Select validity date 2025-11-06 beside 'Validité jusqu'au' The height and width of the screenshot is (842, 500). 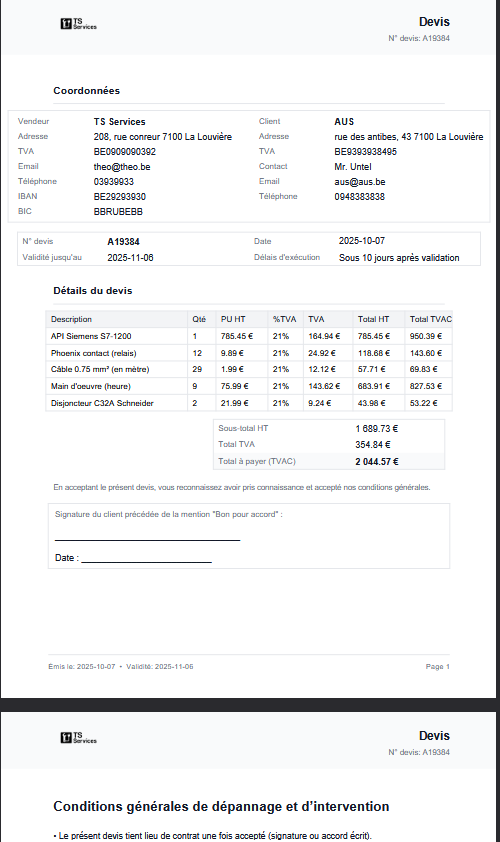pos(131,258)
